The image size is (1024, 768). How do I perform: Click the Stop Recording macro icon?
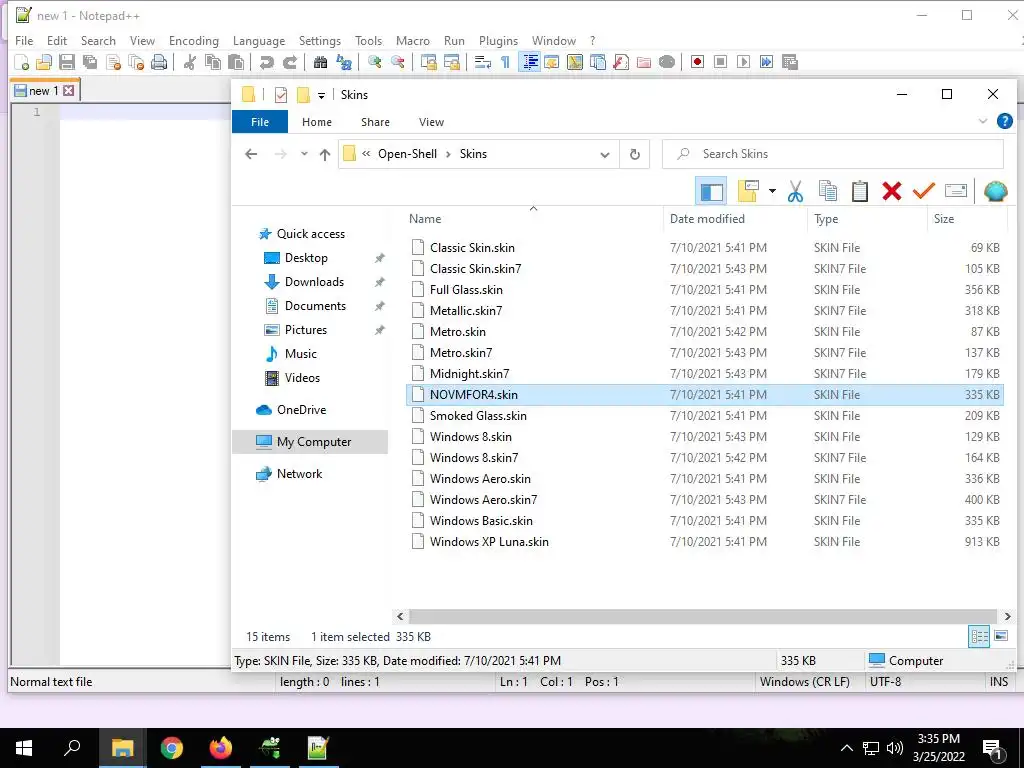coord(720,62)
